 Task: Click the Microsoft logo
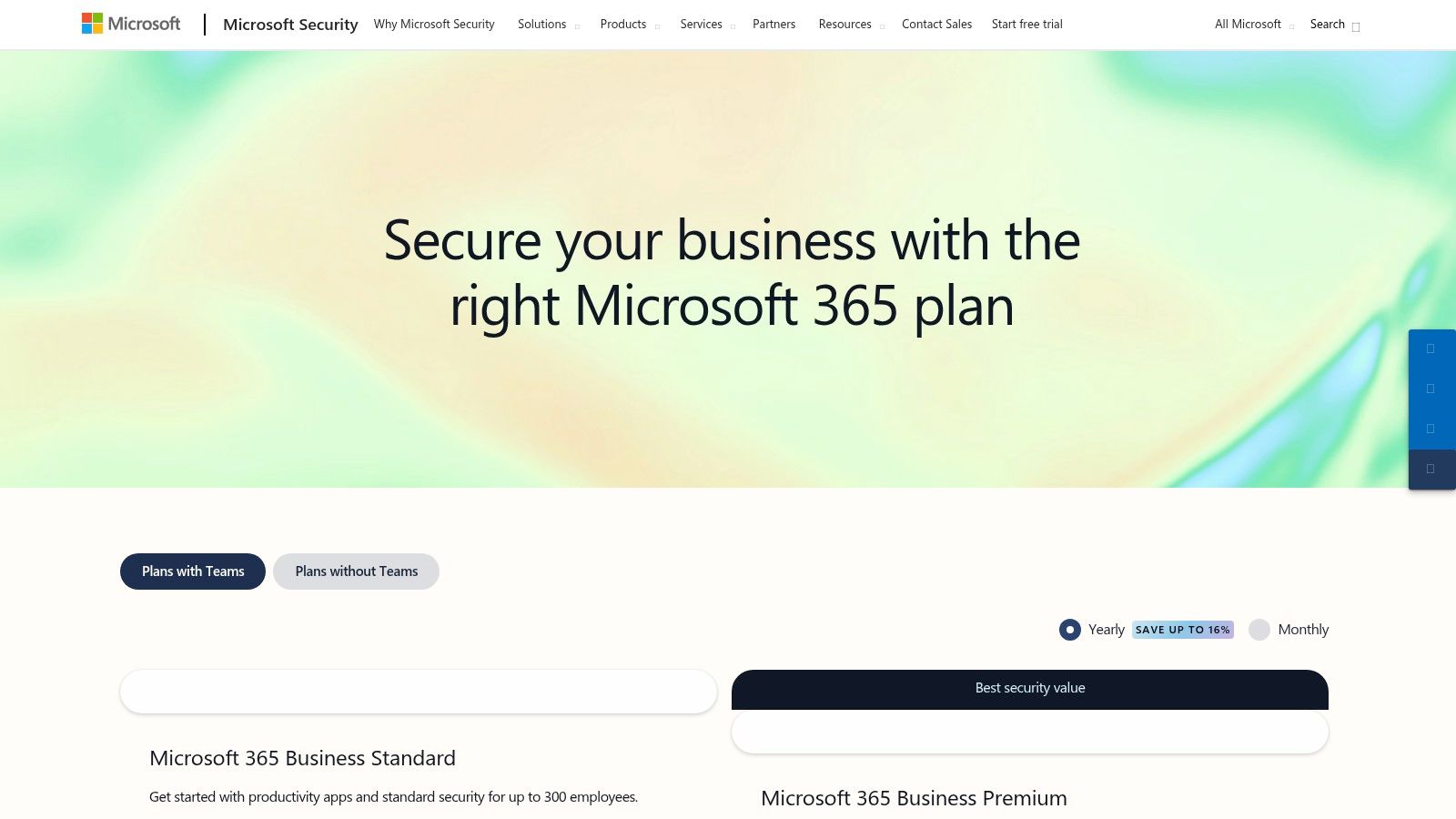[x=131, y=23]
